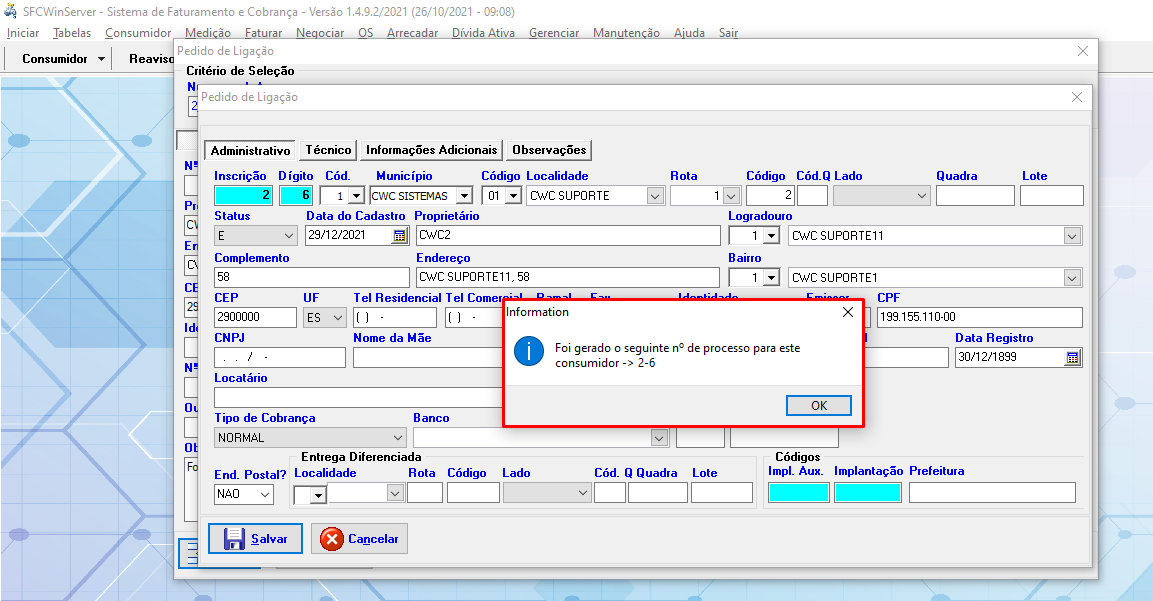This screenshot has width=1153, height=601.
Task: Click the SFCWinServer app icon in title bar
Action: pos(11,11)
